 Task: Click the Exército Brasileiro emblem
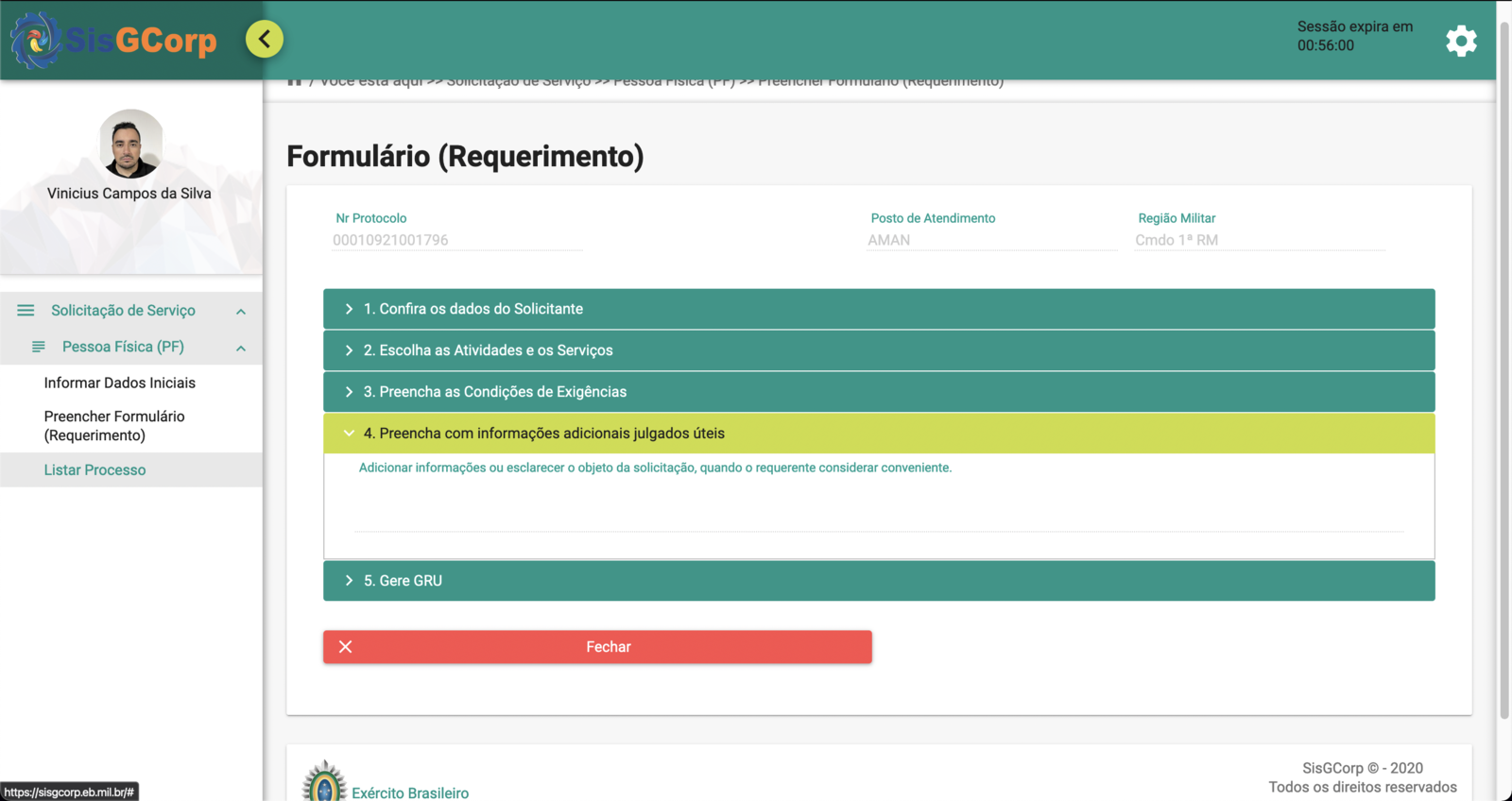pyautogui.click(x=324, y=782)
